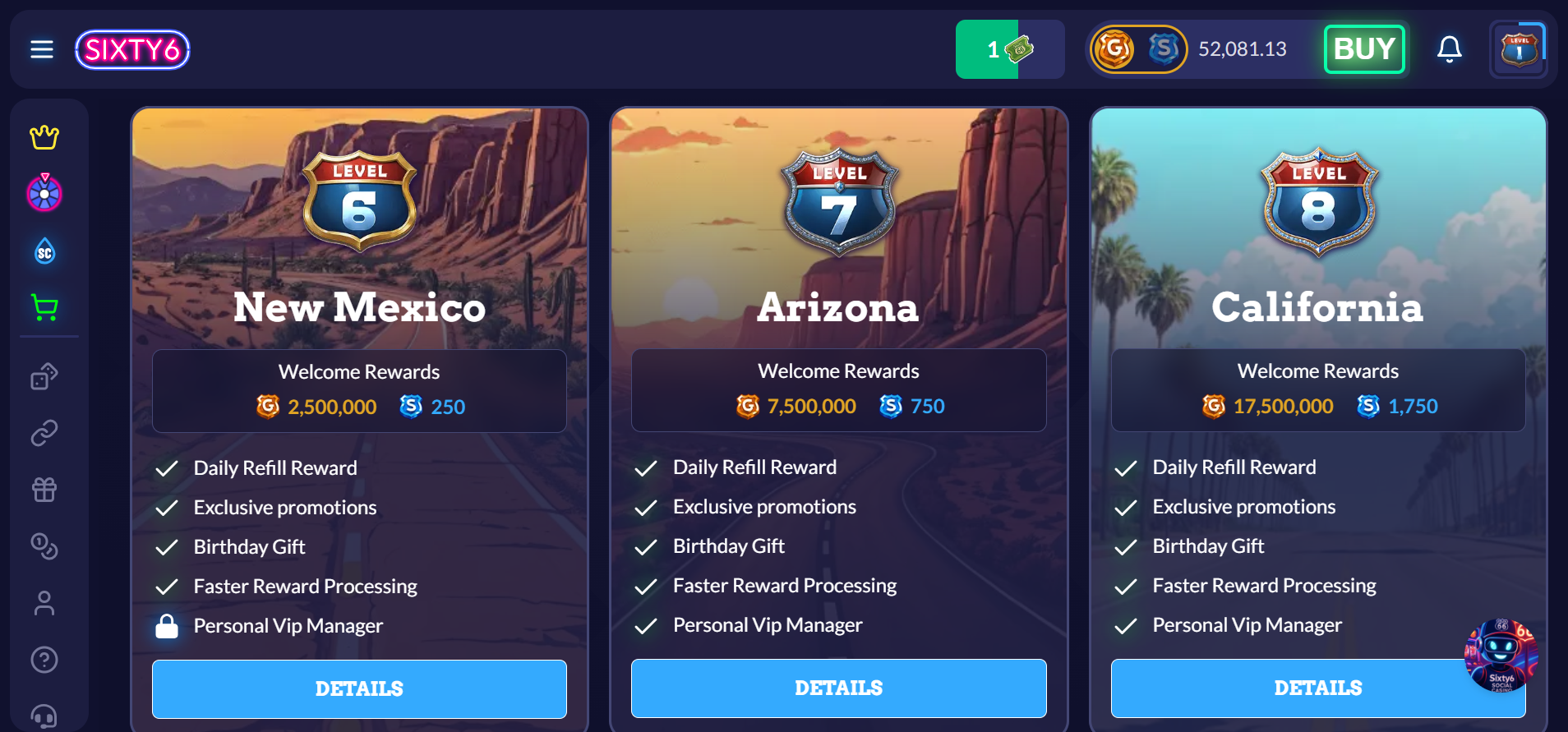Open the Level 1 profile badge

click(x=1519, y=49)
